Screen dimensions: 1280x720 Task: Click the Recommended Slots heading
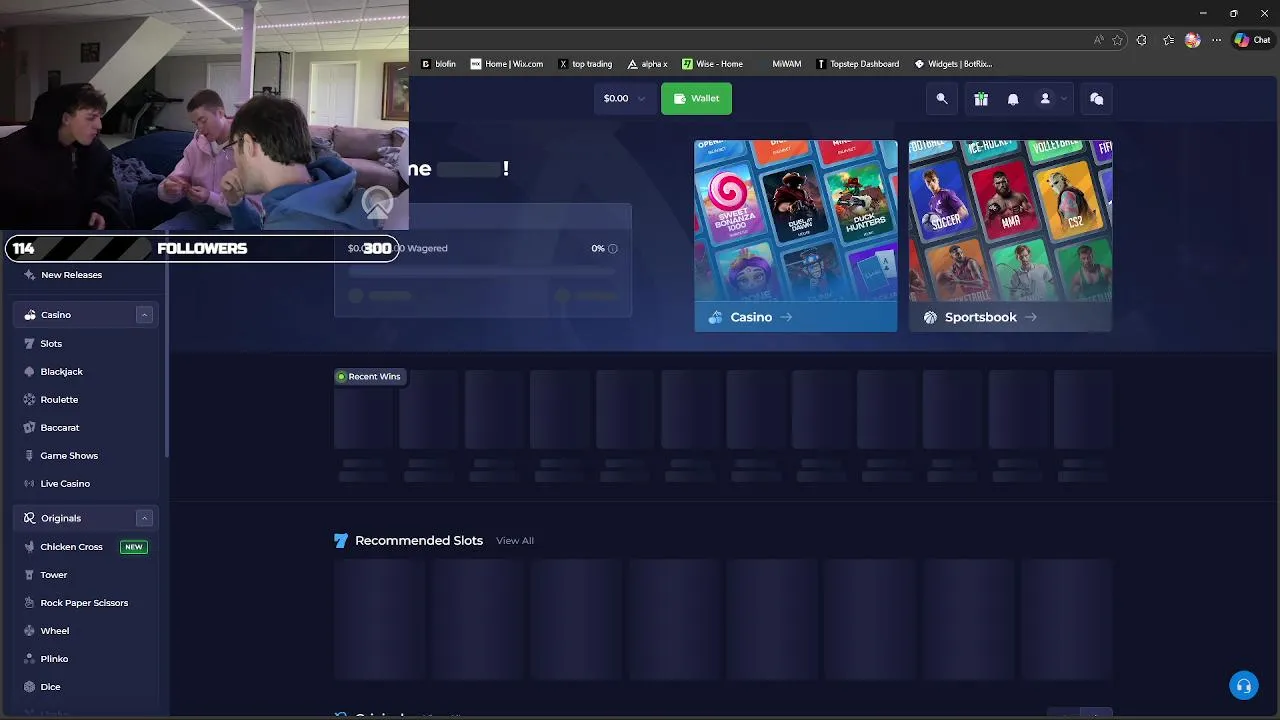[419, 541]
